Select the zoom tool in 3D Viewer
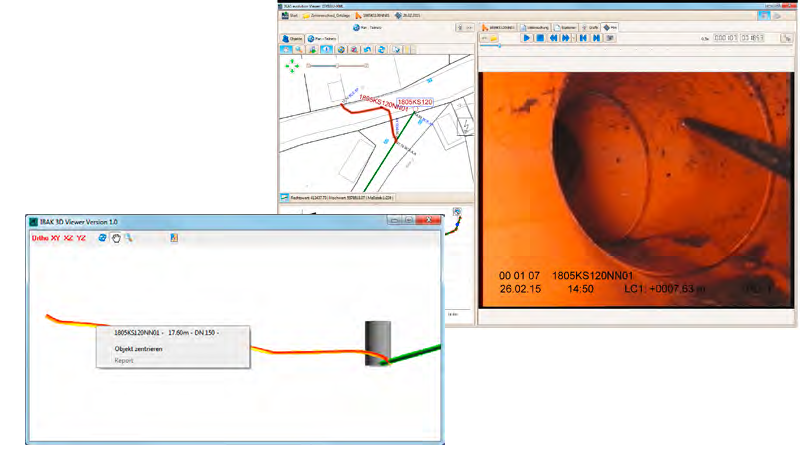The image size is (800, 458). click(x=129, y=238)
